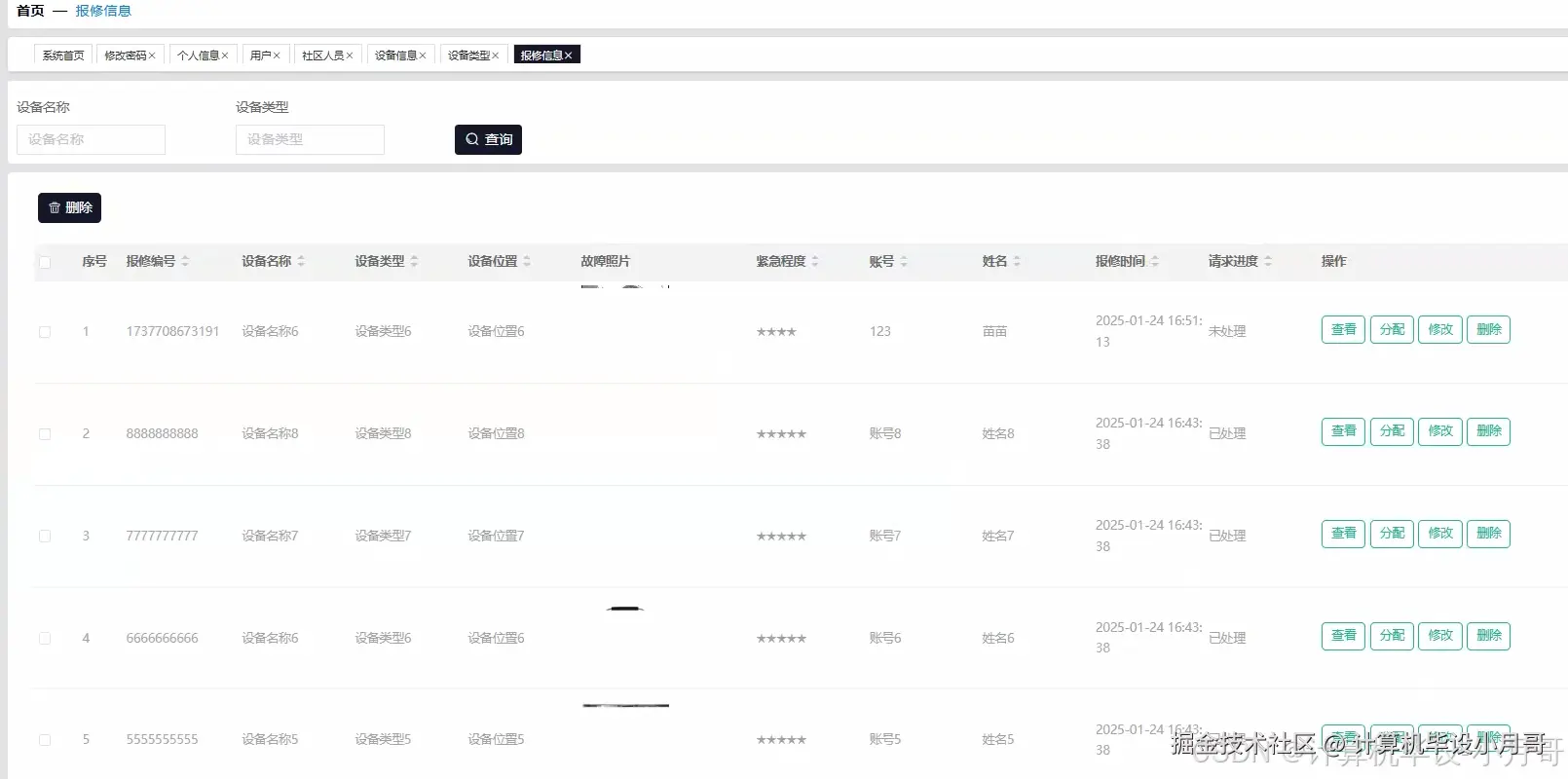Click 姓名5 cell

coord(998,739)
